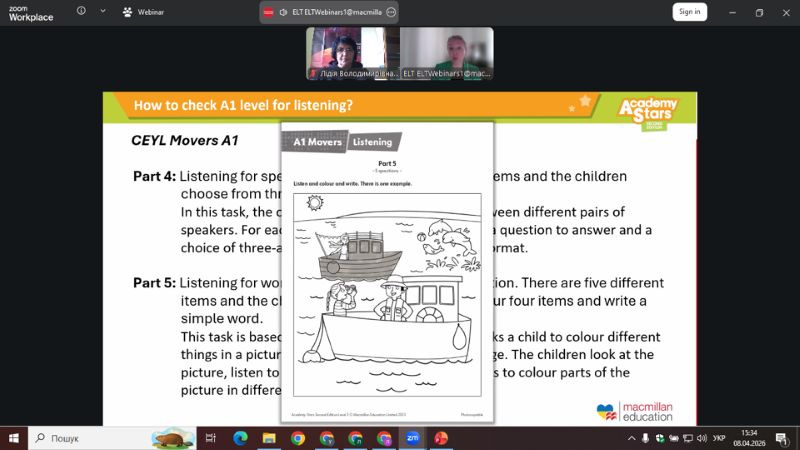The image size is (800, 450).
Task: Click the Пошук taskbar search field
Action: click(112, 438)
